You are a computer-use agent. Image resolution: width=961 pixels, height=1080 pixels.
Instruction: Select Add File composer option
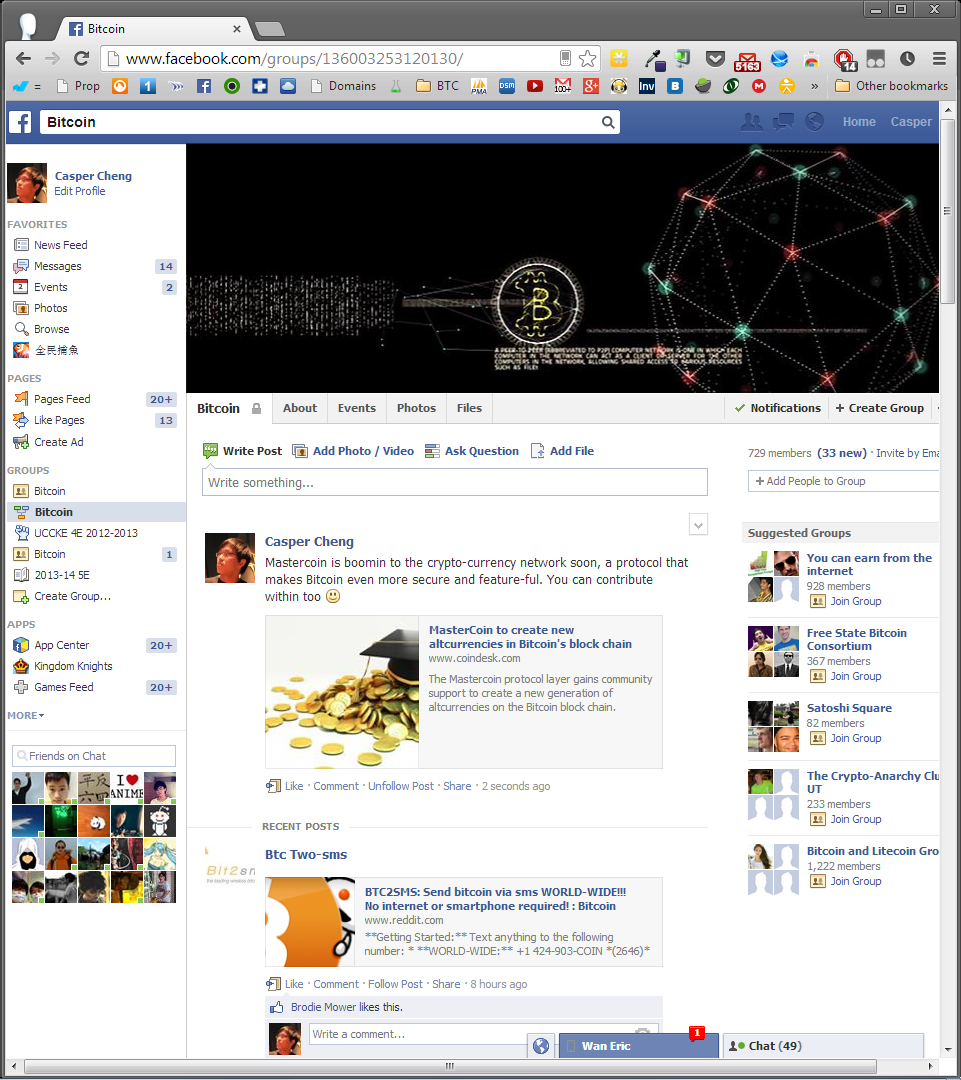pos(562,451)
